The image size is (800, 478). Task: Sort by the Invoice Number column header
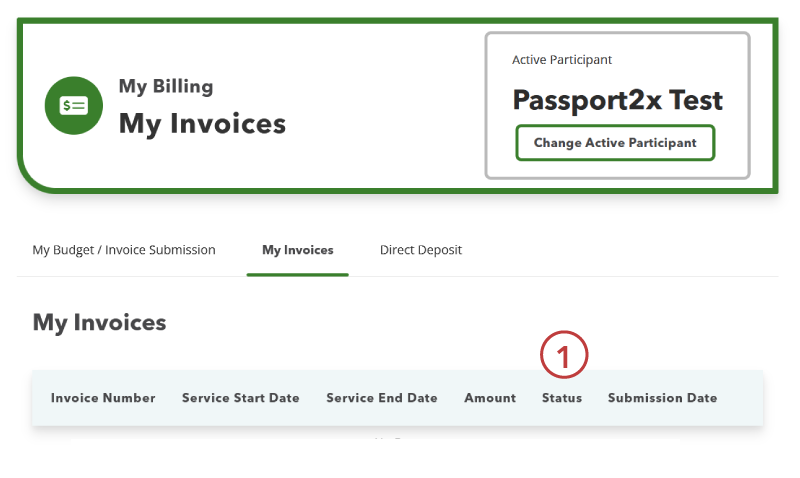[x=103, y=398]
